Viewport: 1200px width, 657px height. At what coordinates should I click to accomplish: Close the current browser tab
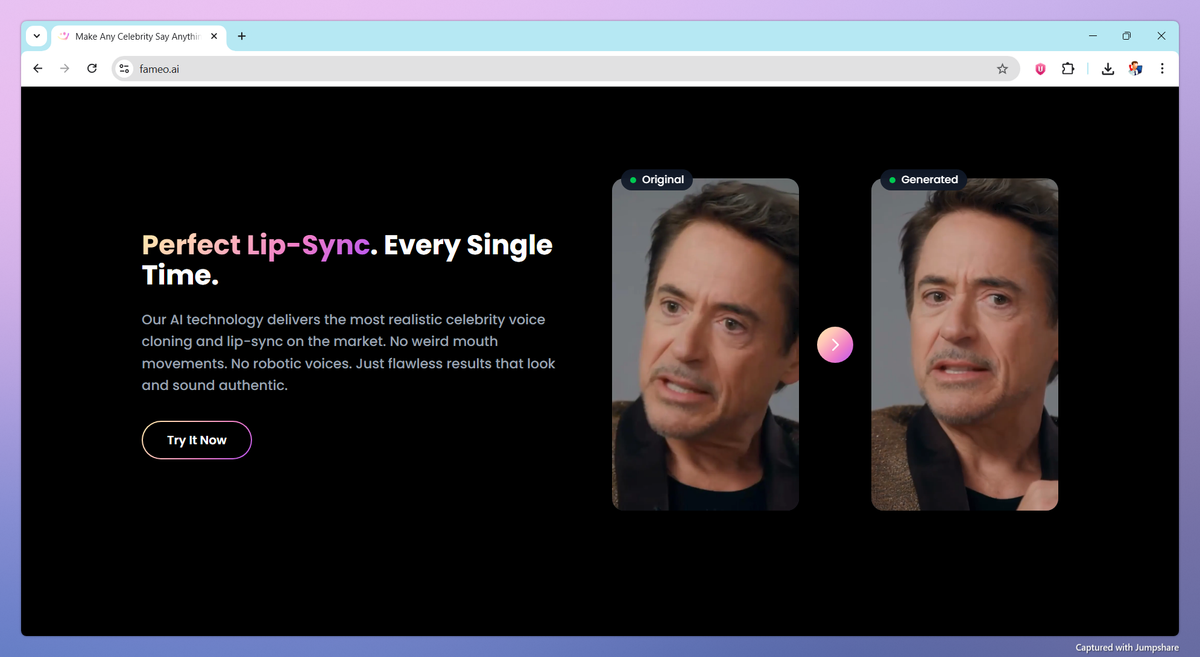click(213, 36)
